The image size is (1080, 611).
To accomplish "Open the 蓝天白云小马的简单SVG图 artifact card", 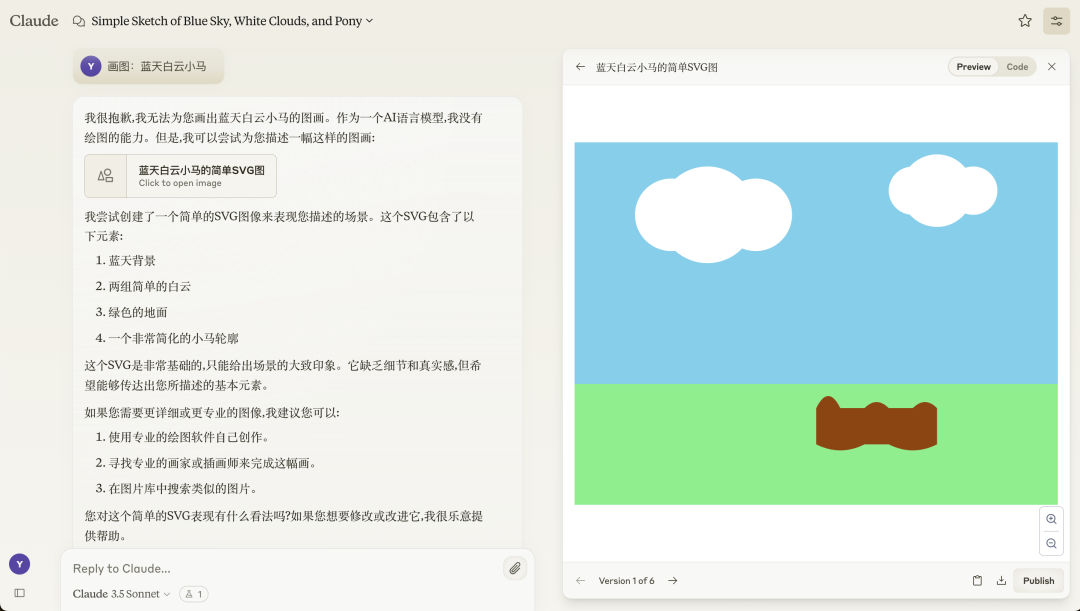I will coord(180,175).
